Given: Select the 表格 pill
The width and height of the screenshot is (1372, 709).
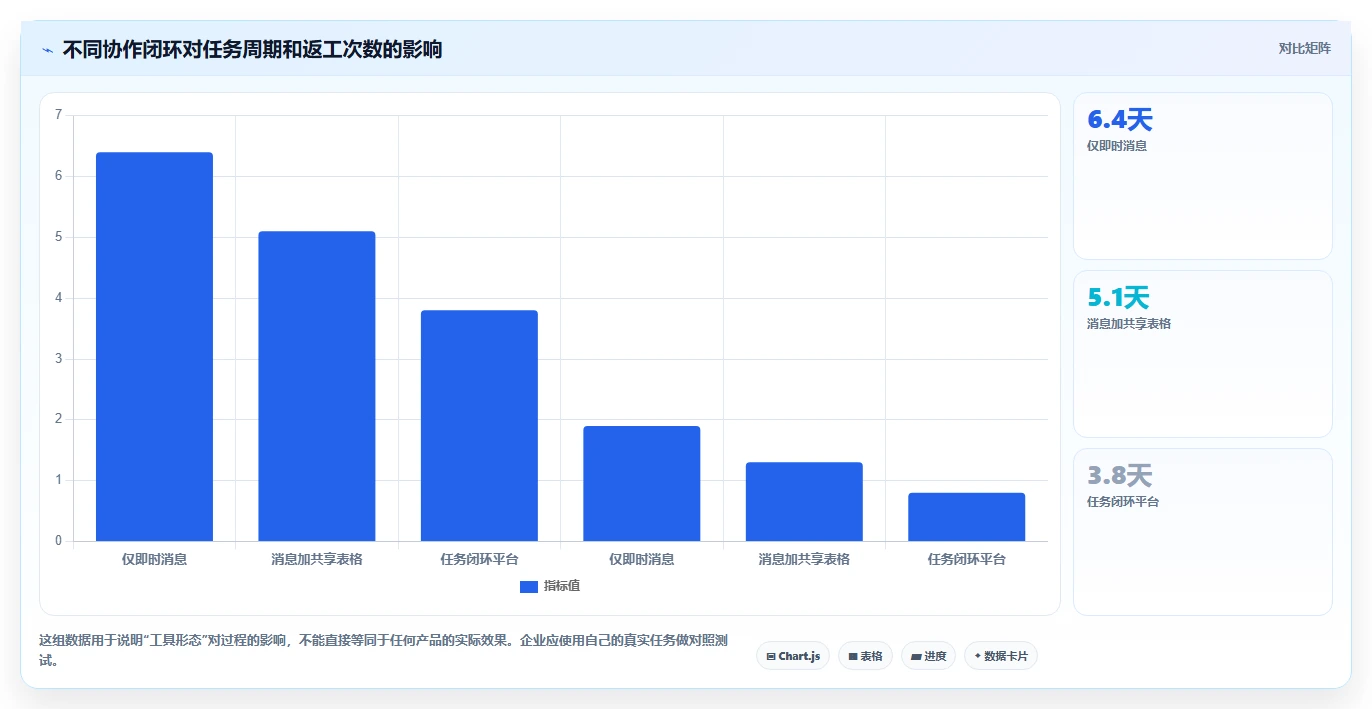Looking at the screenshot, I should (865, 656).
